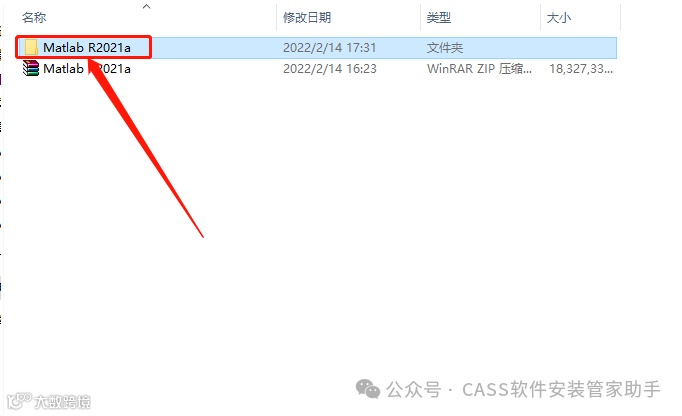Sort files by the 修改日期 column header
This screenshot has width=682, height=416.
tap(307, 18)
